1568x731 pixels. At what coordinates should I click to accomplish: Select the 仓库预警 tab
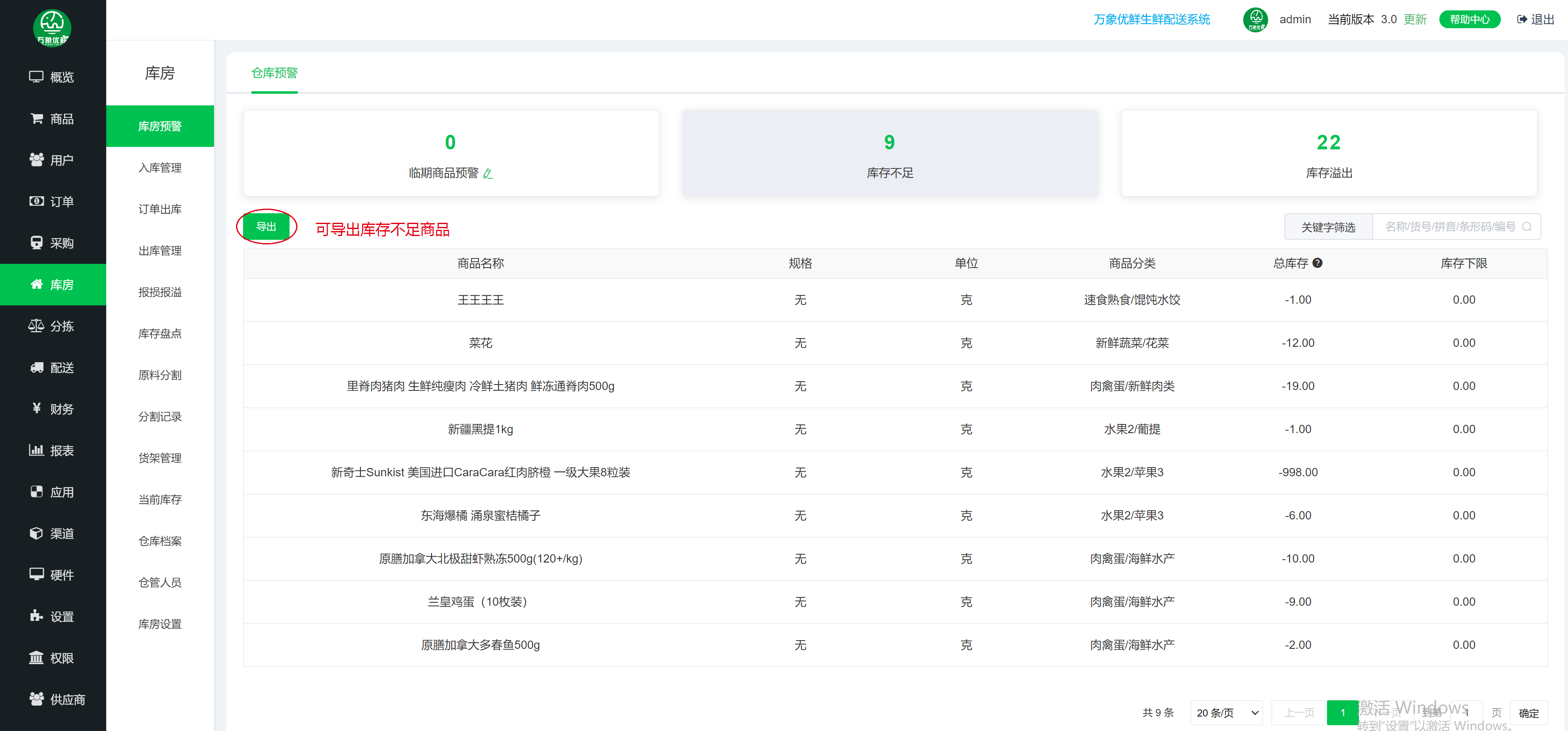[x=275, y=73]
